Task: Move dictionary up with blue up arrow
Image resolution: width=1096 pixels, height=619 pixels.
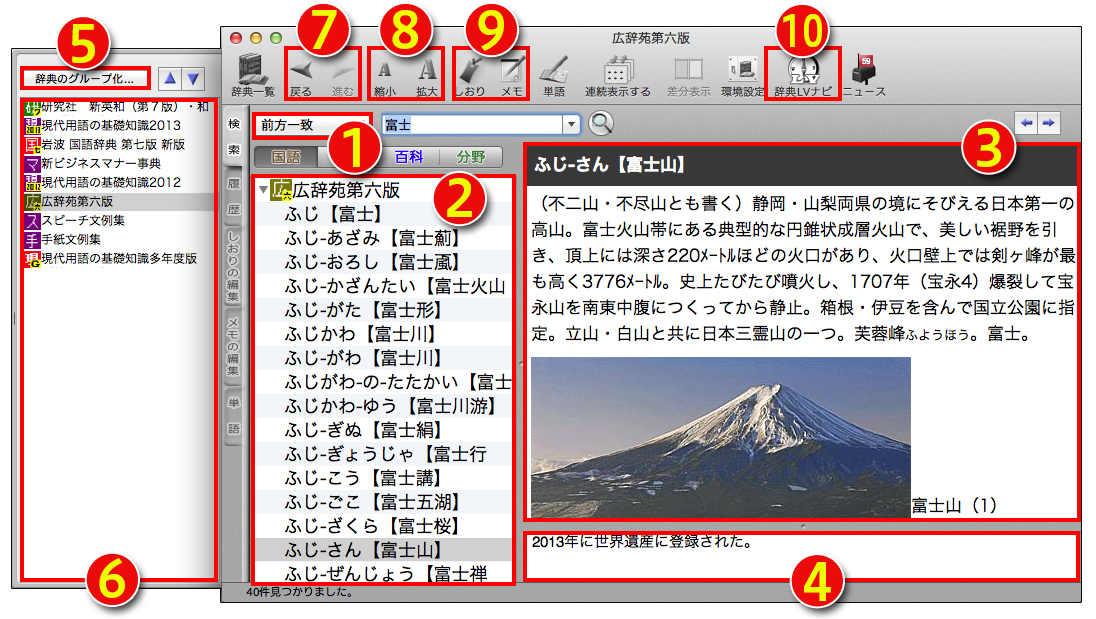Action: pyautogui.click(x=170, y=78)
